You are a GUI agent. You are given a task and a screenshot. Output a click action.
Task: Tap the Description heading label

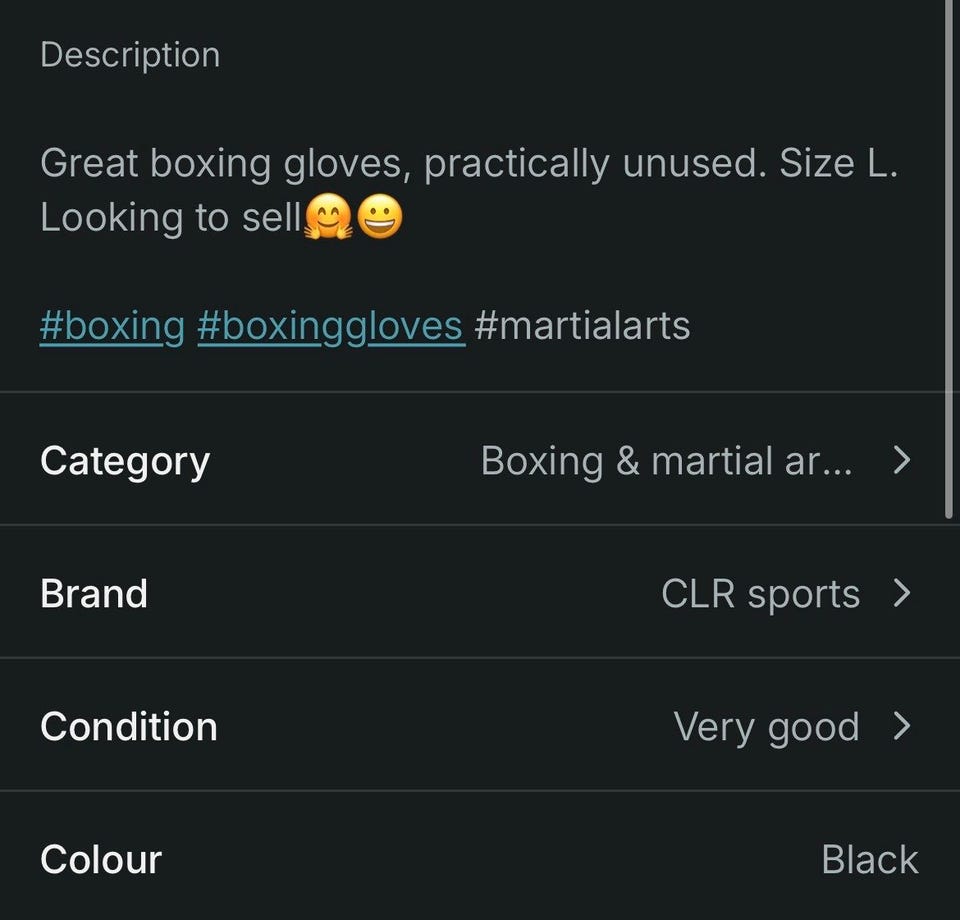[130, 56]
